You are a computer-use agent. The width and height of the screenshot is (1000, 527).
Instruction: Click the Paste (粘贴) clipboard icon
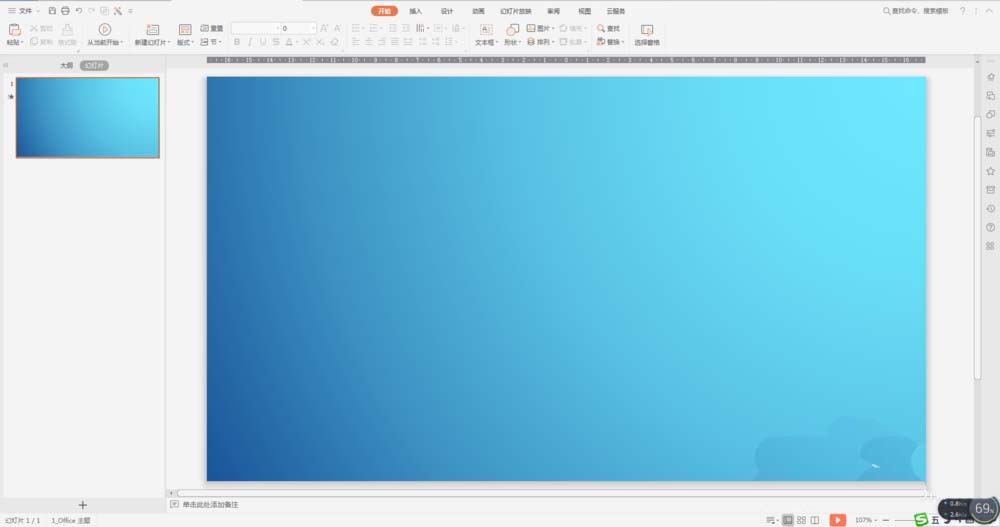click(x=14, y=30)
